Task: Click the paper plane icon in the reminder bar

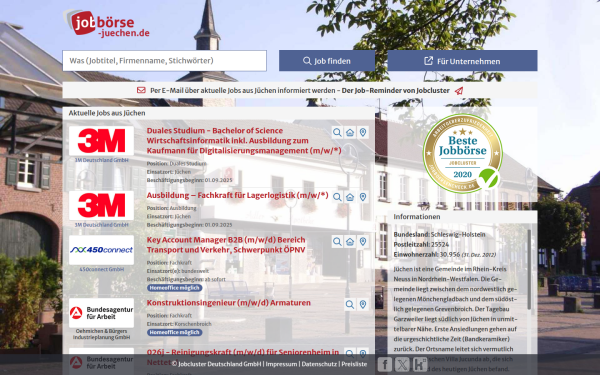Action: (459, 91)
